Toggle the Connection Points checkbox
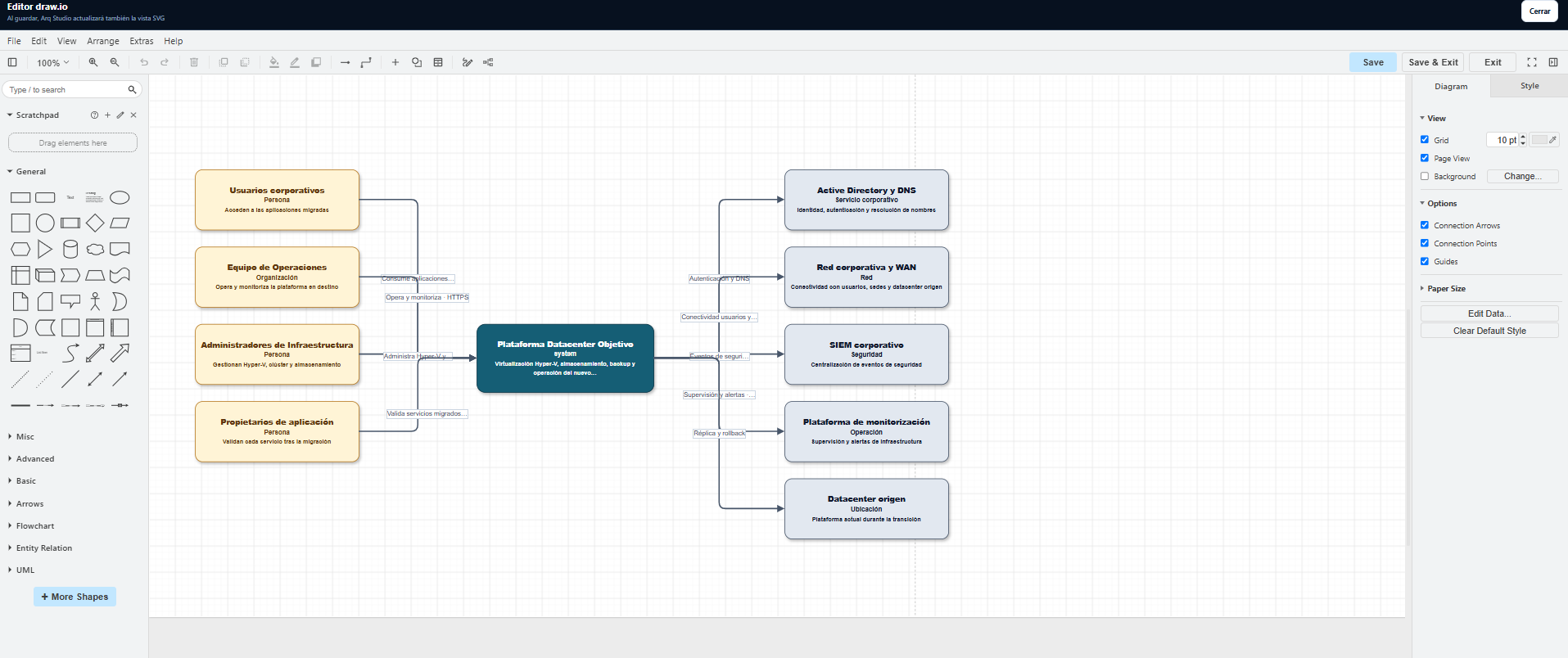The image size is (1568, 658). point(1425,243)
